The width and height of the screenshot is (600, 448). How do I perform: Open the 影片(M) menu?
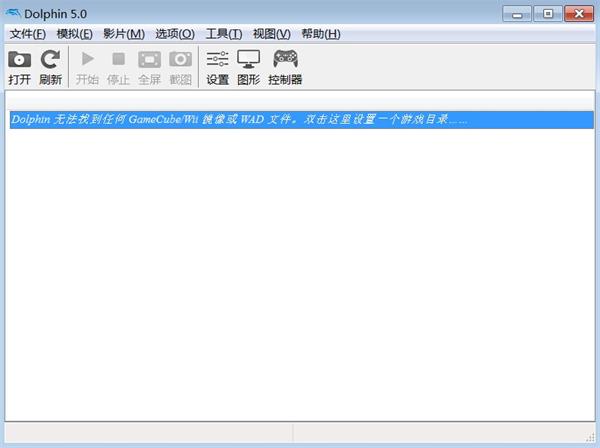[x=124, y=34]
